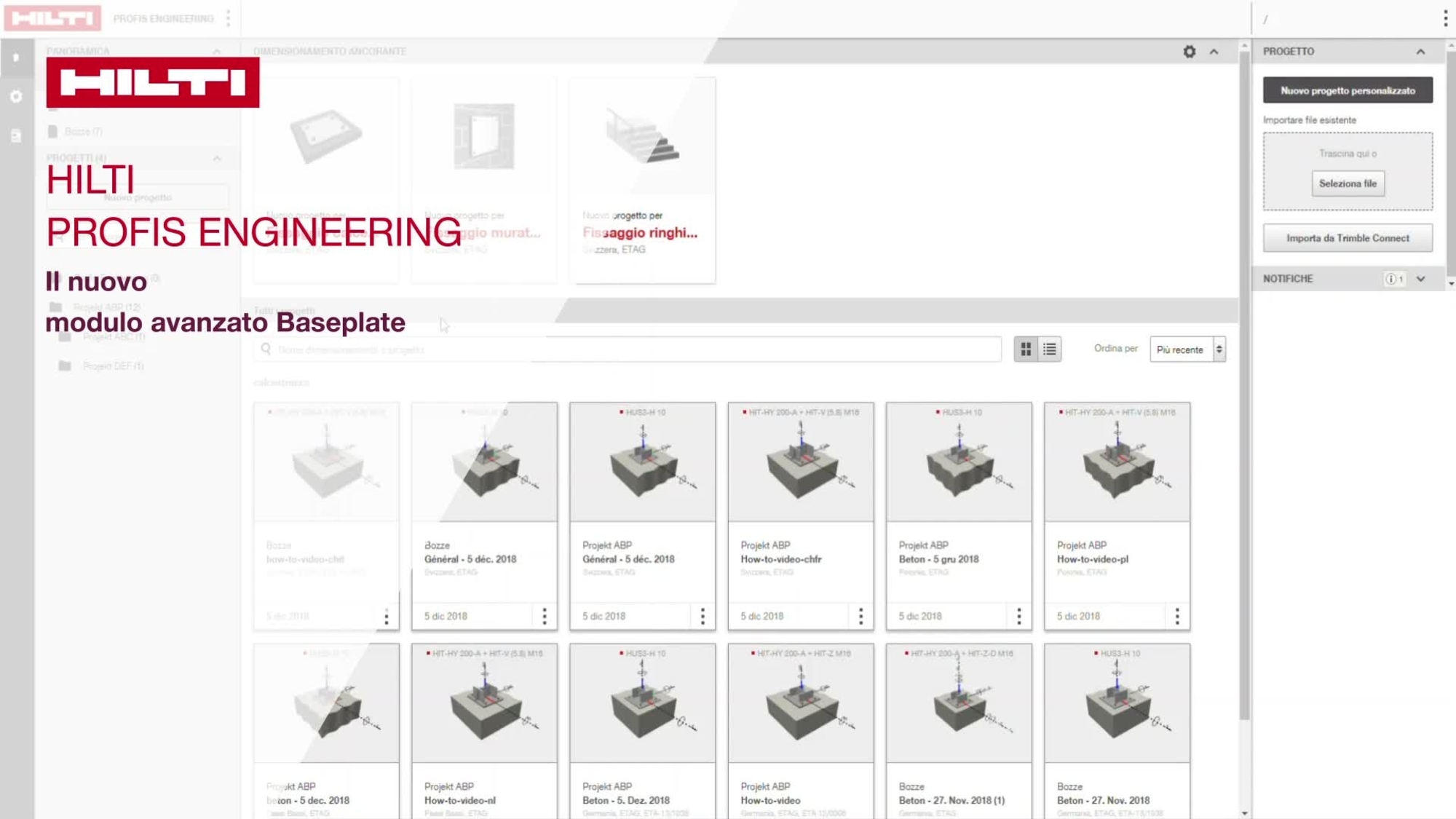Image resolution: width=1456 pixels, height=819 pixels.
Task: Collapse the Panoramica section in left panel
Action: pyautogui.click(x=217, y=52)
